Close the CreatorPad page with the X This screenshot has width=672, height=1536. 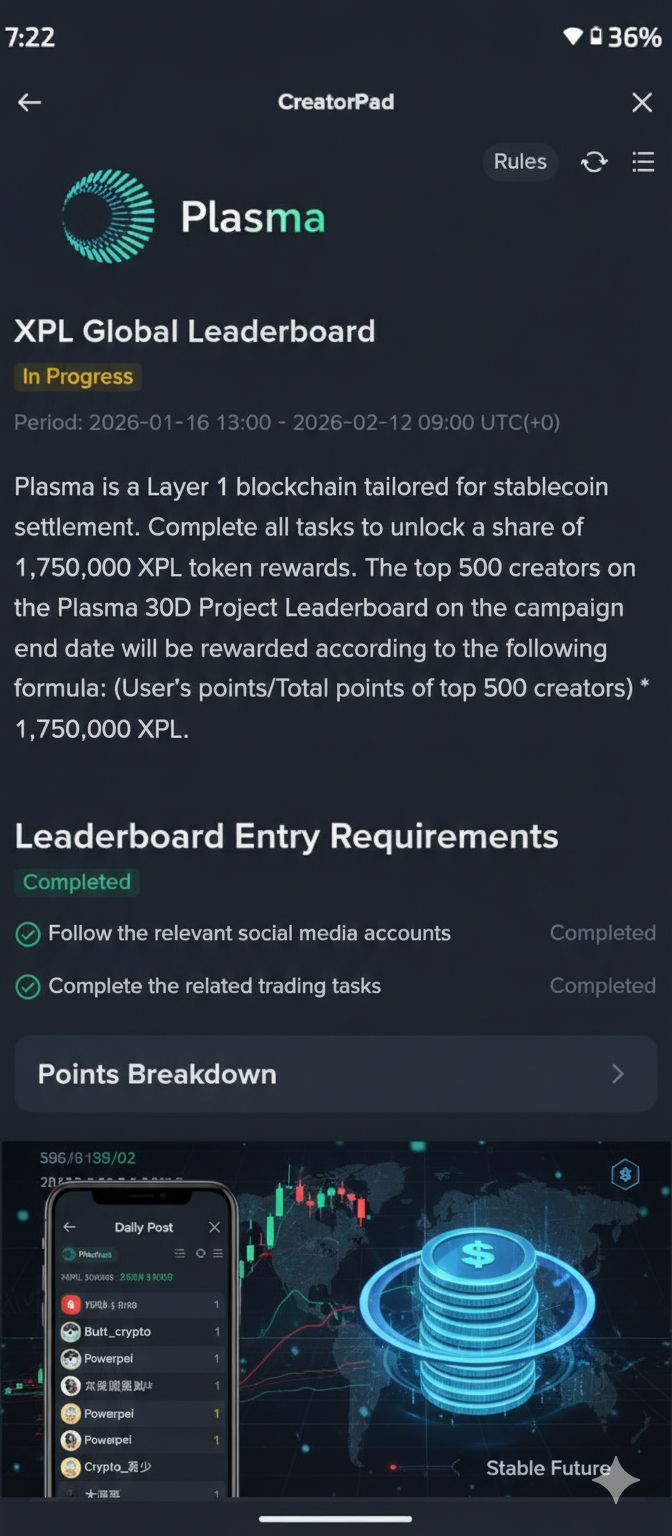[642, 102]
